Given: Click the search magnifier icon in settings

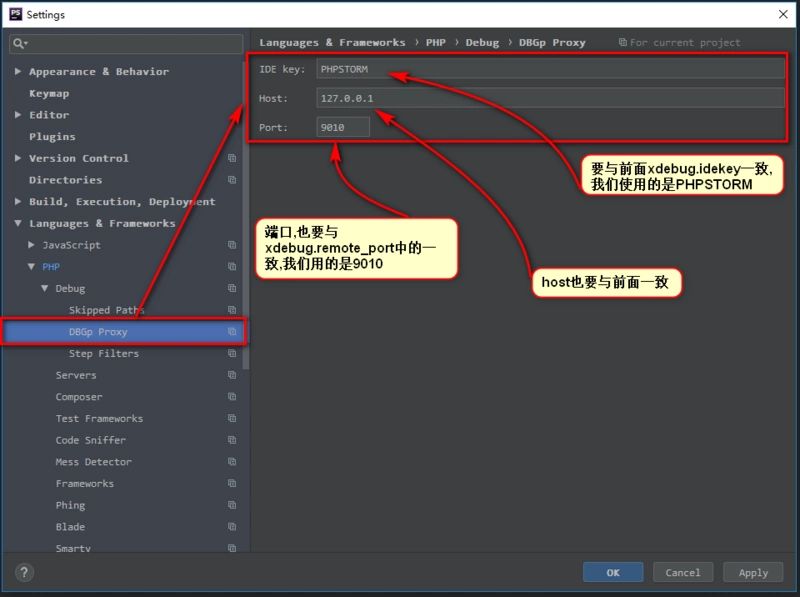Looking at the screenshot, I should 20,44.
